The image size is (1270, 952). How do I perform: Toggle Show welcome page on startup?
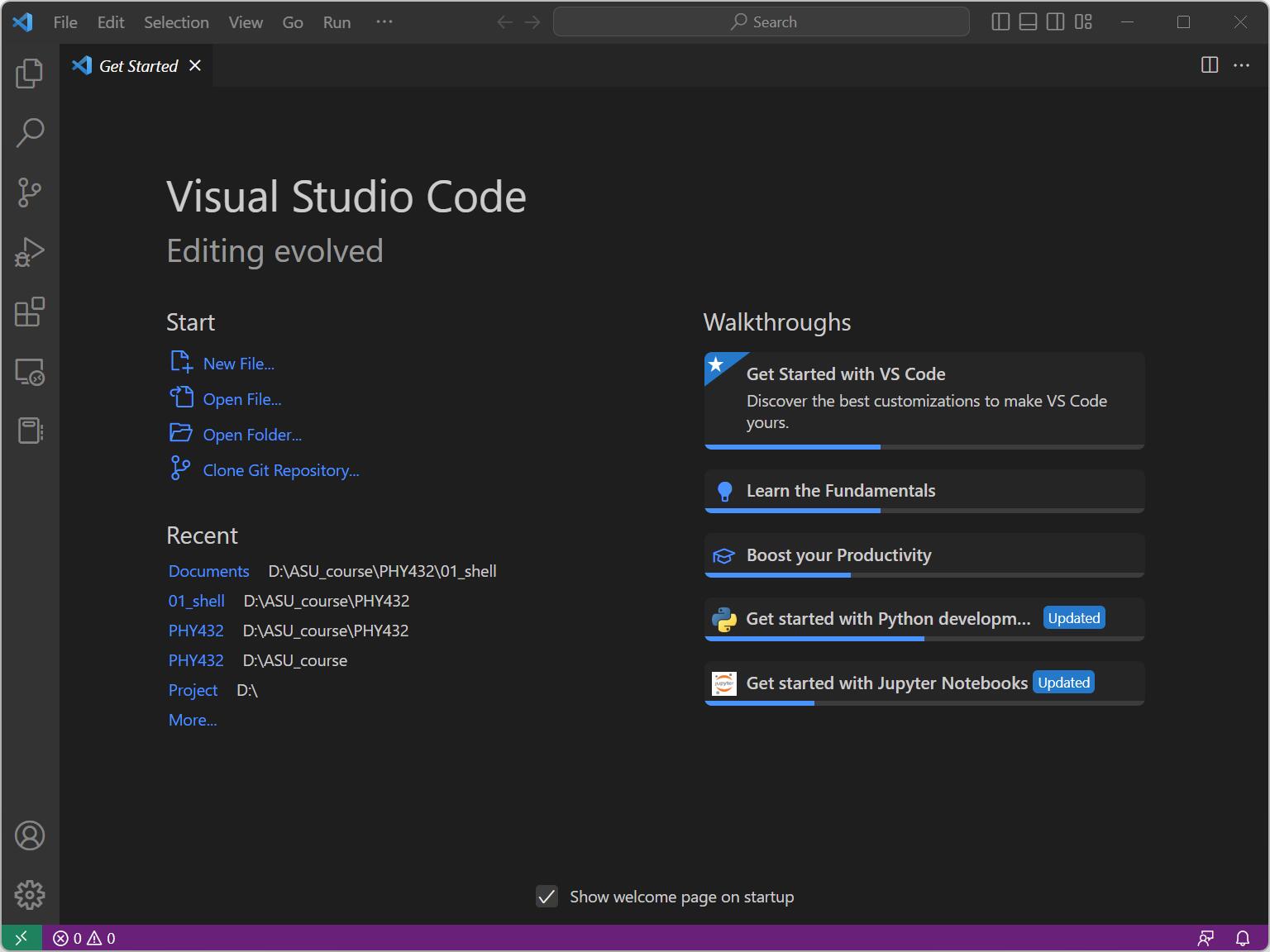(547, 897)
